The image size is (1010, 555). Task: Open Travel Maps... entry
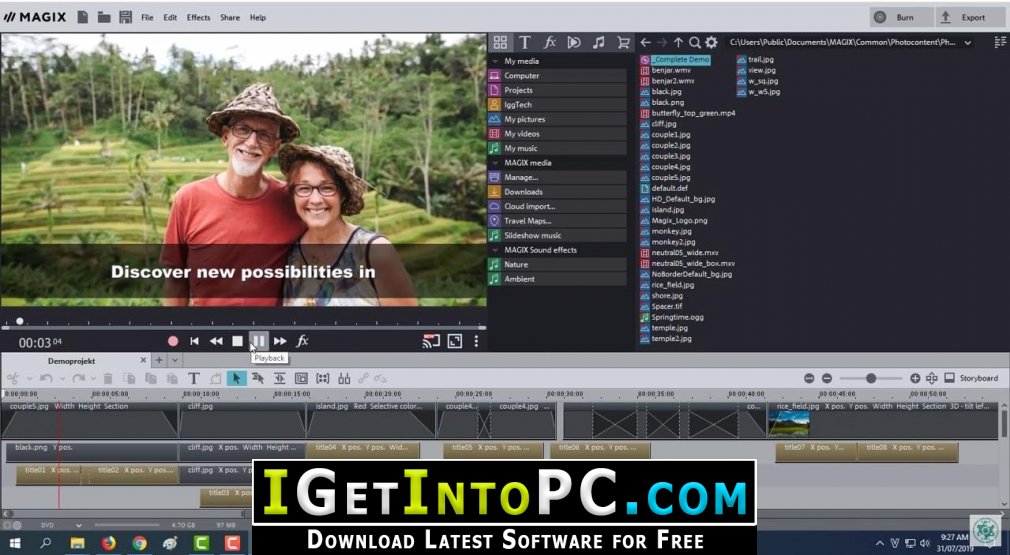557,221
